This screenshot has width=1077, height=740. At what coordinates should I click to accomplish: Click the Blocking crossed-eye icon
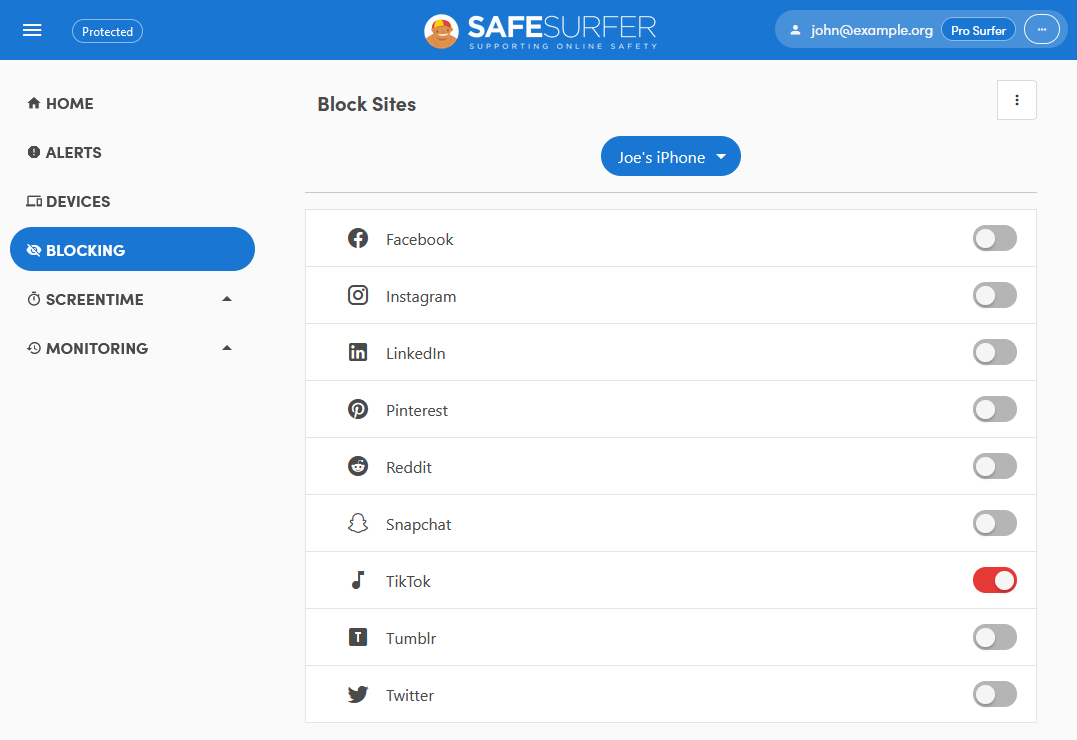tap(34, 250)
